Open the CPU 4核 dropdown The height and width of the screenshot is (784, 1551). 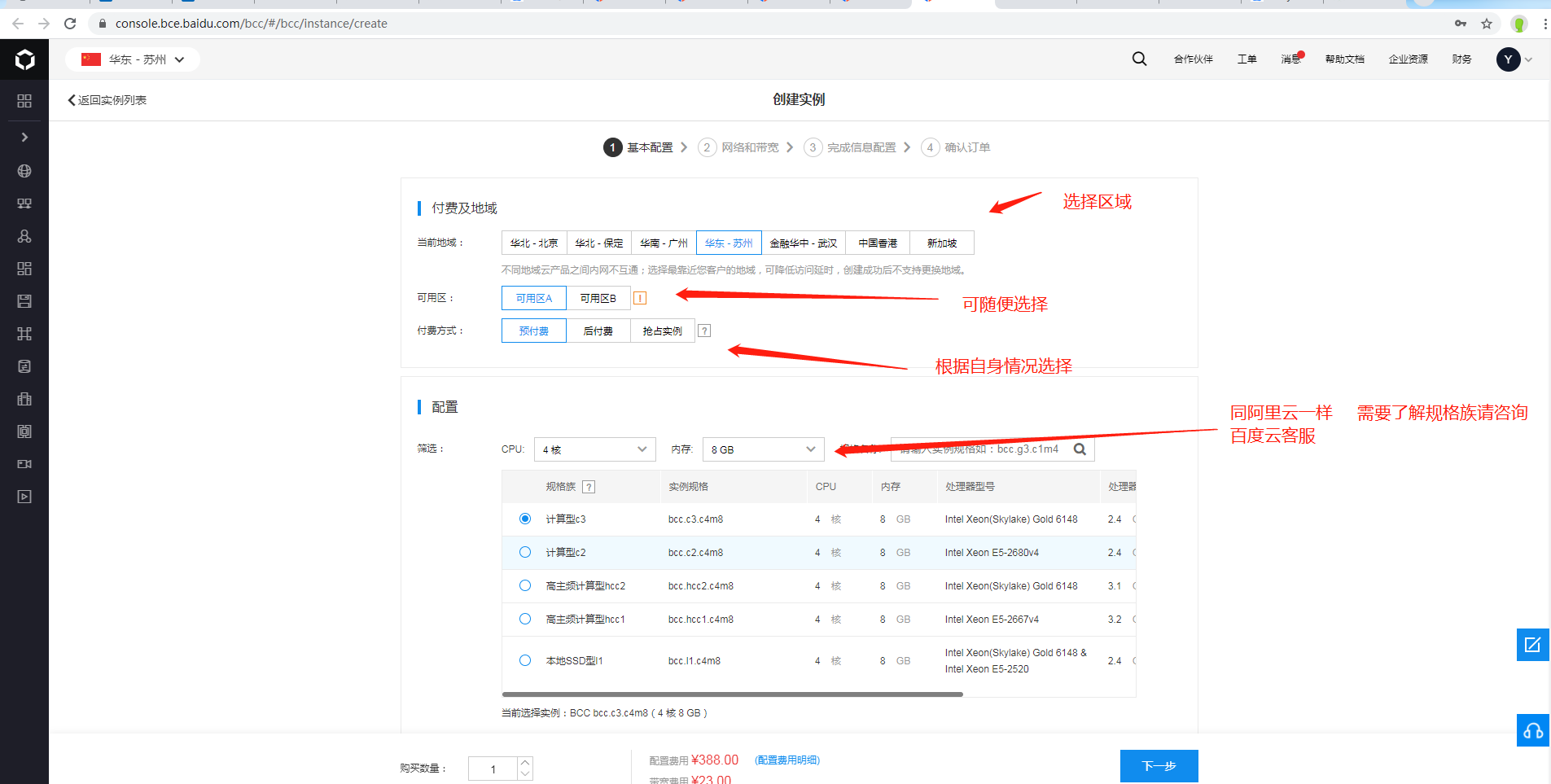click(x=595, y=449)
